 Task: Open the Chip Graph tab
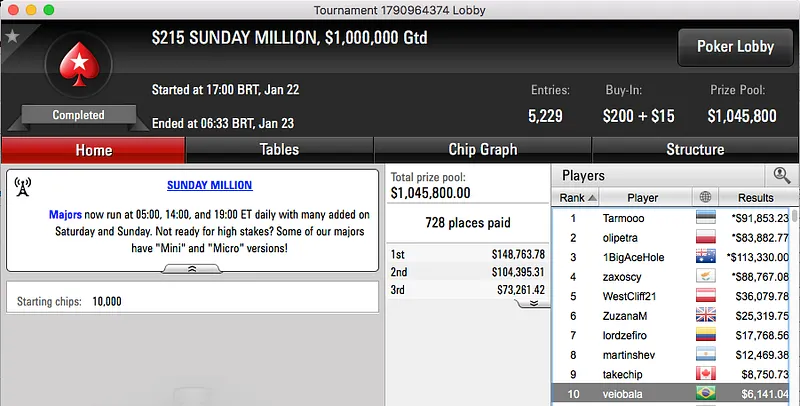tap(482, 150)
